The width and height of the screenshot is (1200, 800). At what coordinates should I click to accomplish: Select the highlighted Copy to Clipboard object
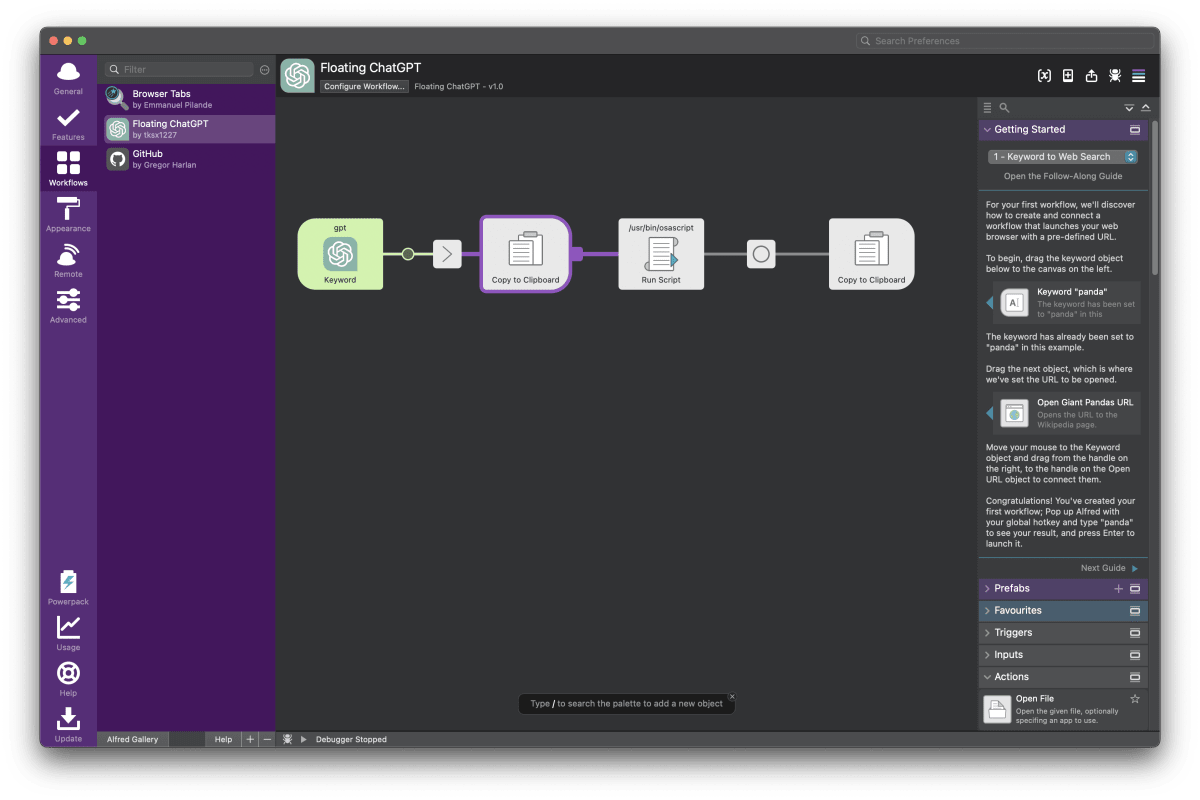(x=526, y=254)
